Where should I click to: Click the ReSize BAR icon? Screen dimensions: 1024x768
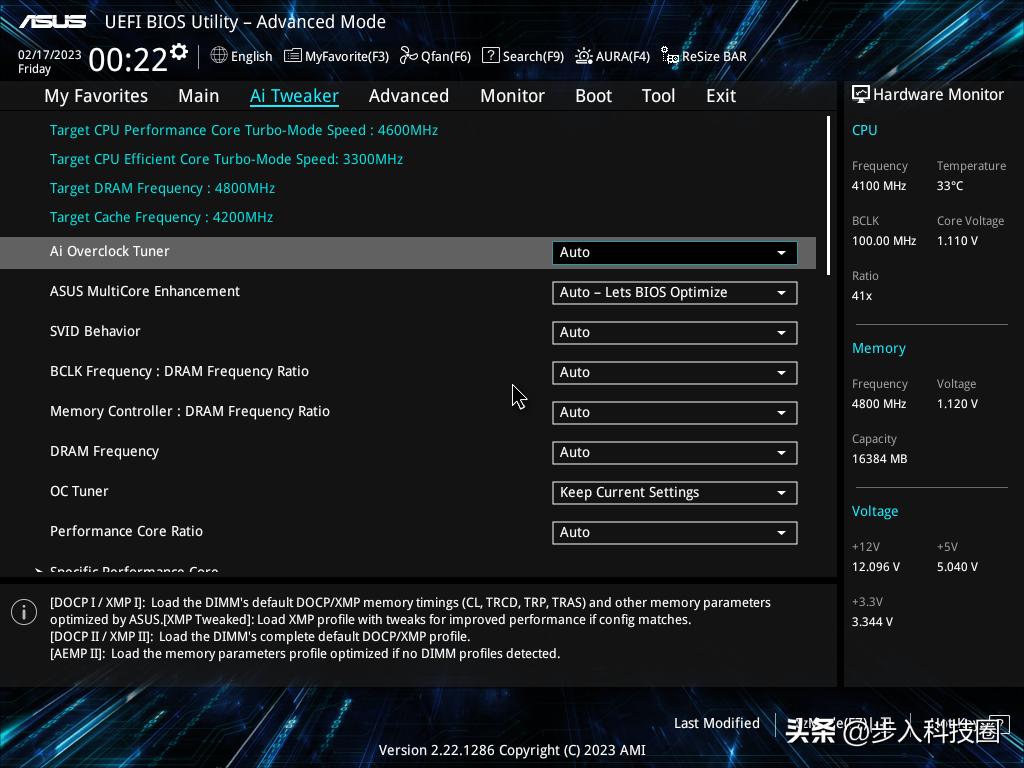click(x=669, y=56)
